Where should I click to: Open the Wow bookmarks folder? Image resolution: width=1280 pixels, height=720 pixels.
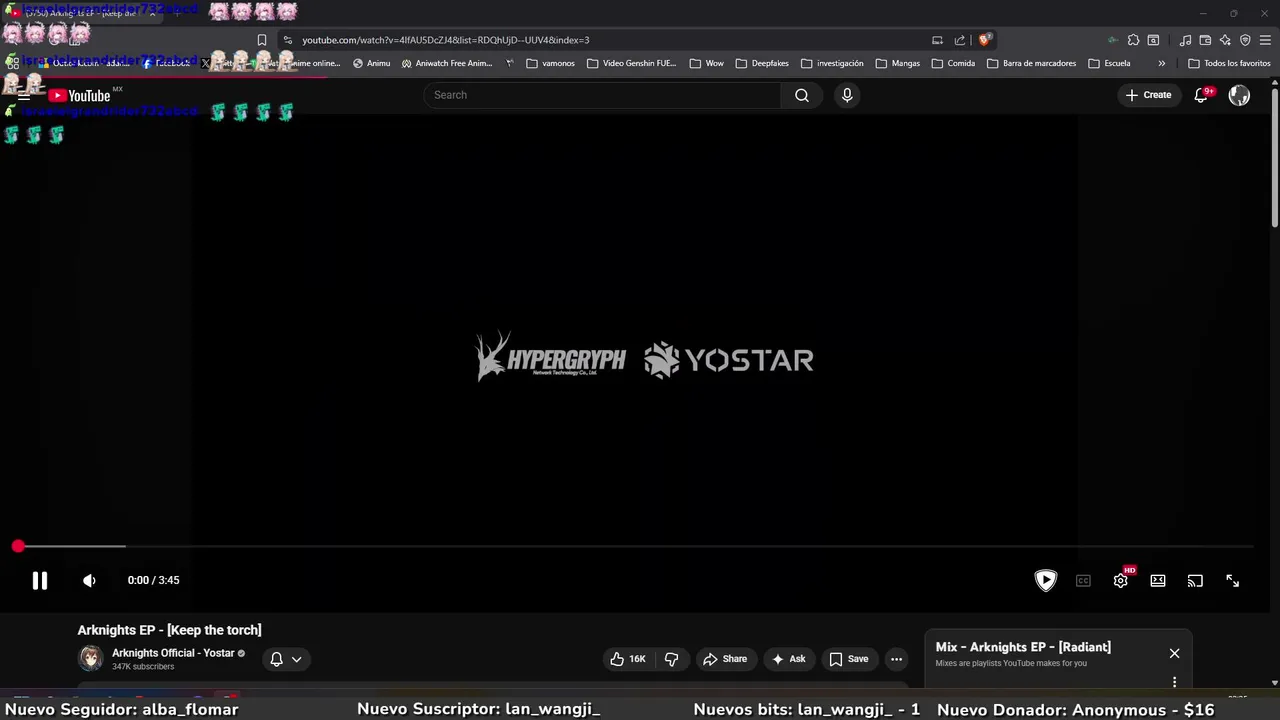click(x=706, y=63)
